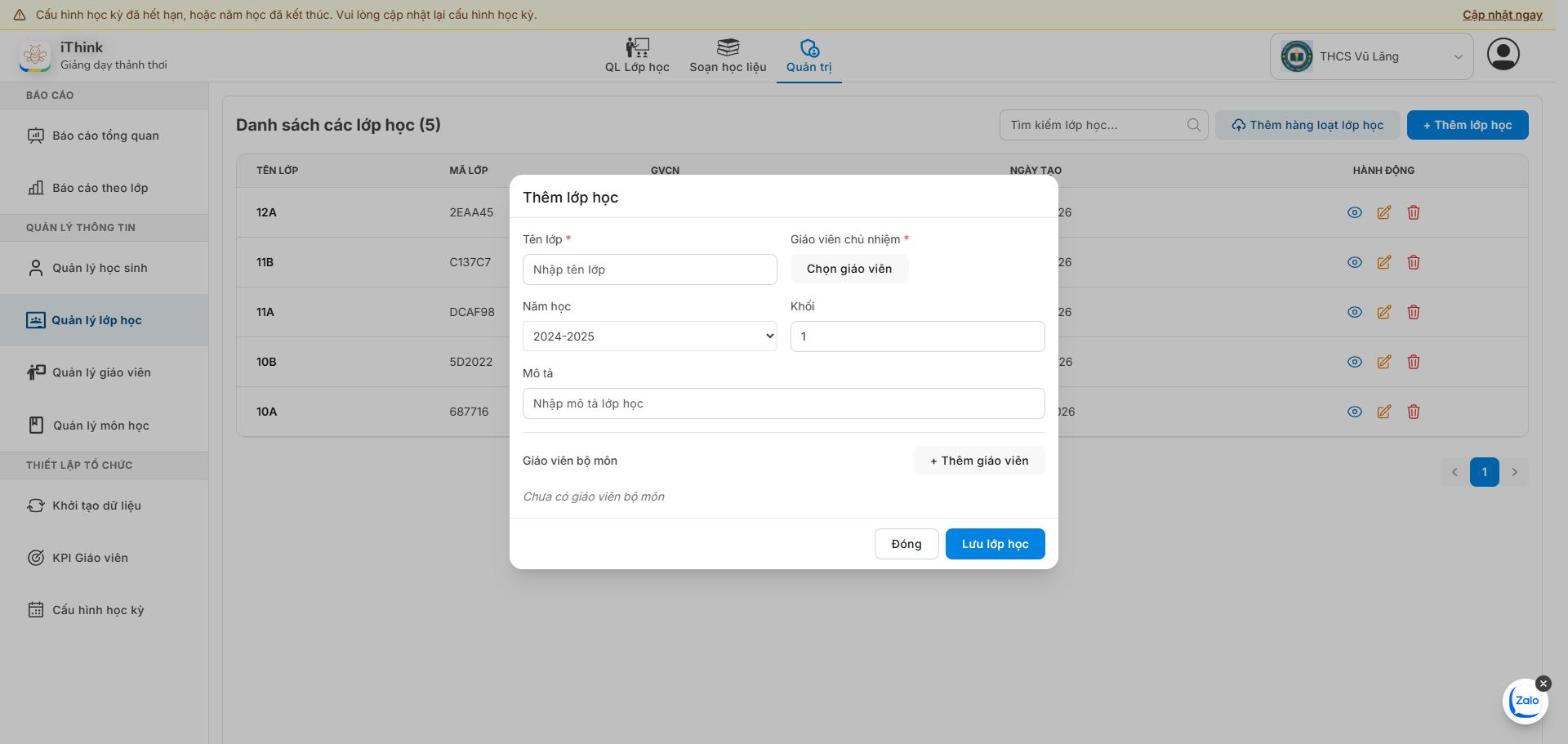Open the Zalo chat bubble
The height and width of the screenshot is (744, 1568).
1525,701
